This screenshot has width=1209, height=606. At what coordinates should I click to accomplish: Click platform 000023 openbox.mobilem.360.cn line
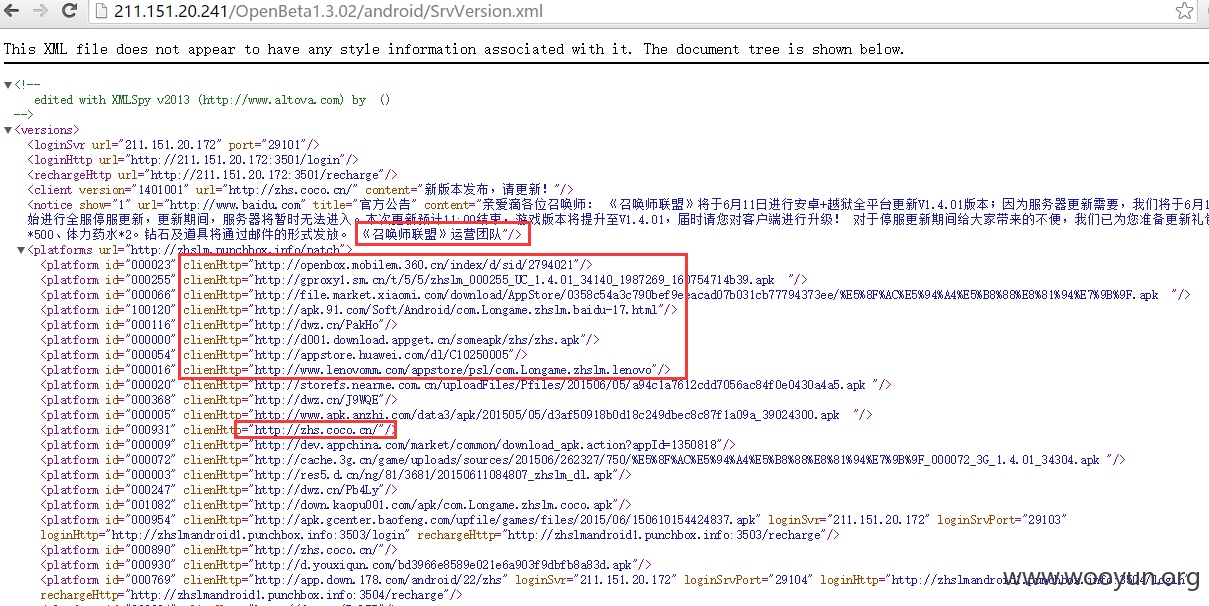(316, 265)
